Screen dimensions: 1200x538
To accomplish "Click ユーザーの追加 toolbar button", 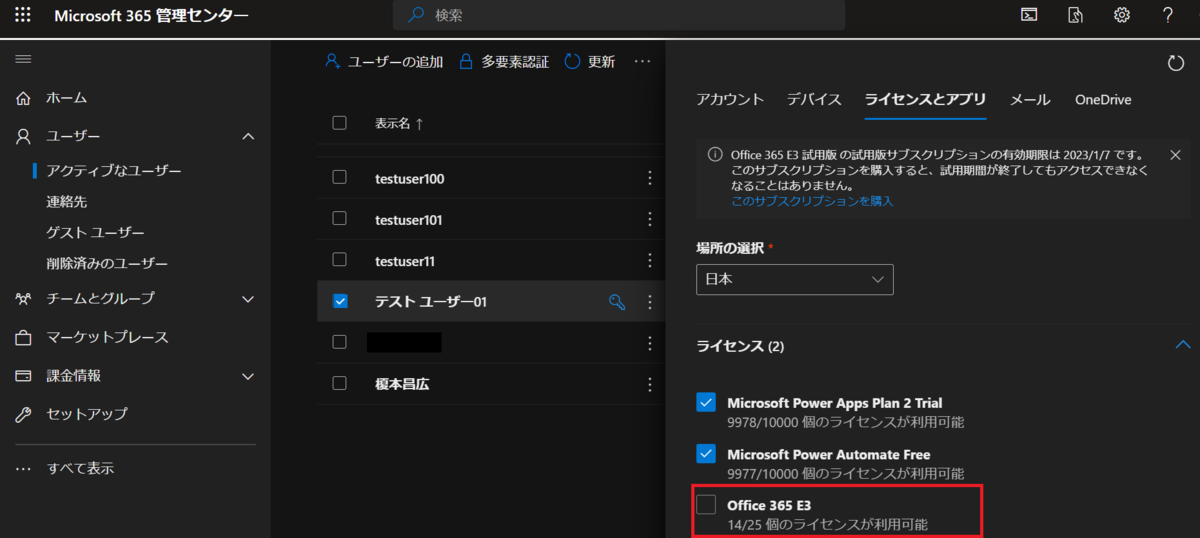I will pos(384,62).
